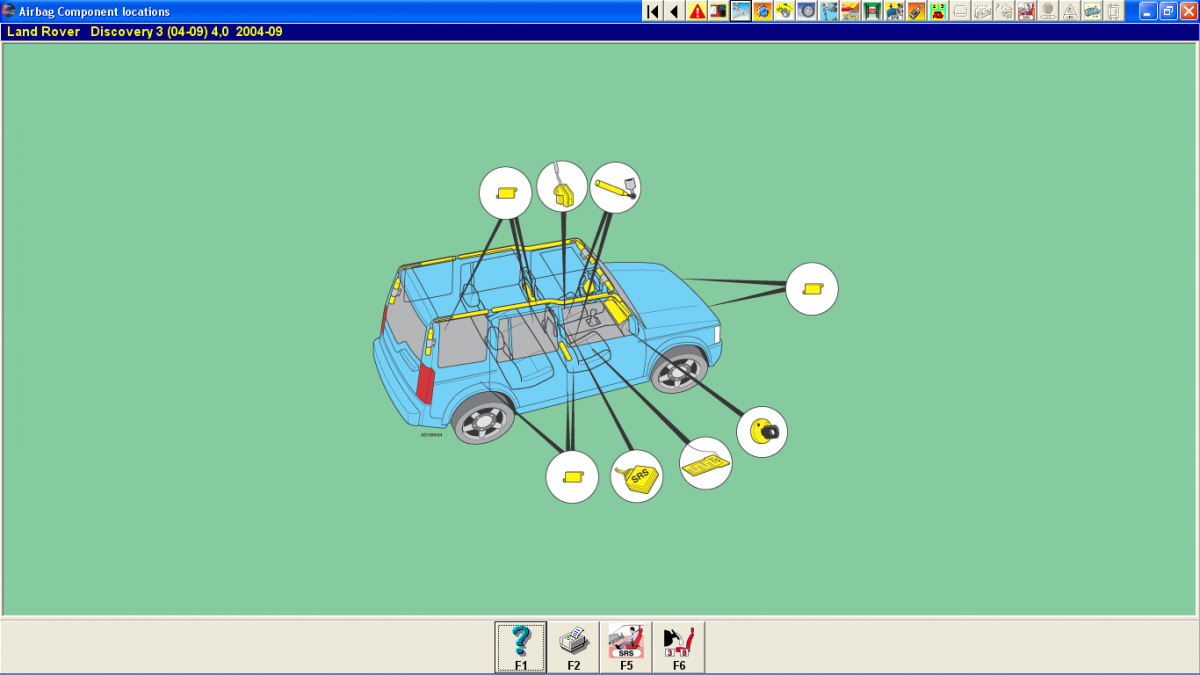This screenshot has height=675, width=1200.
Task: Print using the F2 printer button
Action: click(x=574, y=647)
